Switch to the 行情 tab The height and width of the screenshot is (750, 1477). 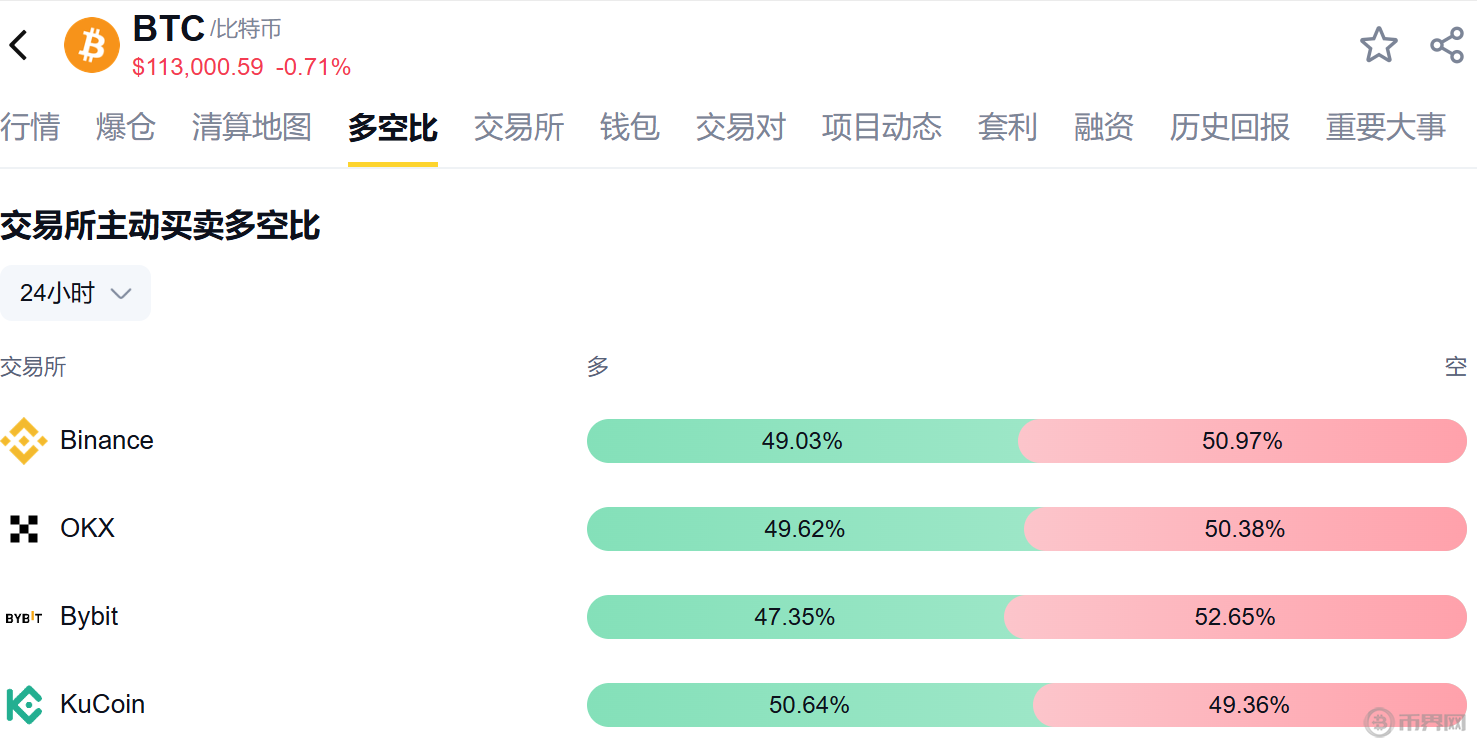(30, 127)
